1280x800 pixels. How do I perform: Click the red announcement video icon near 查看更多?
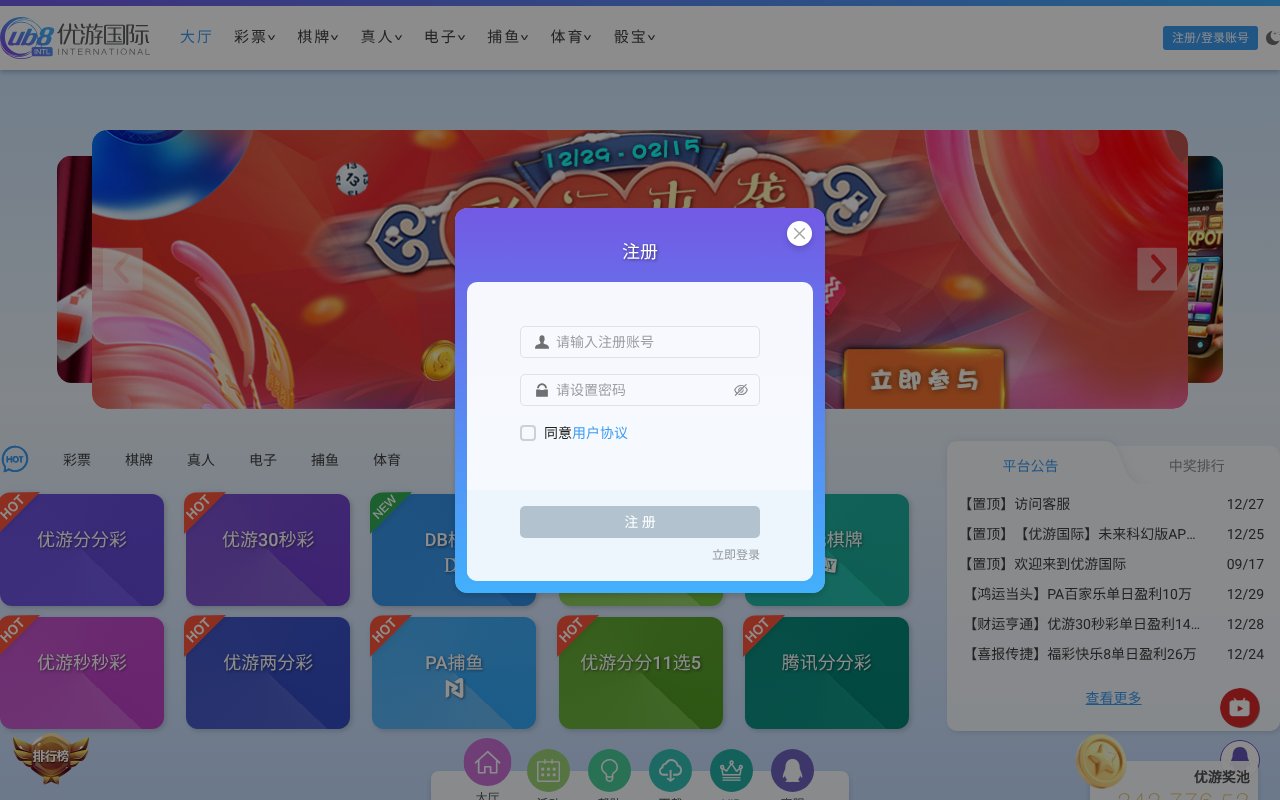1239,707
